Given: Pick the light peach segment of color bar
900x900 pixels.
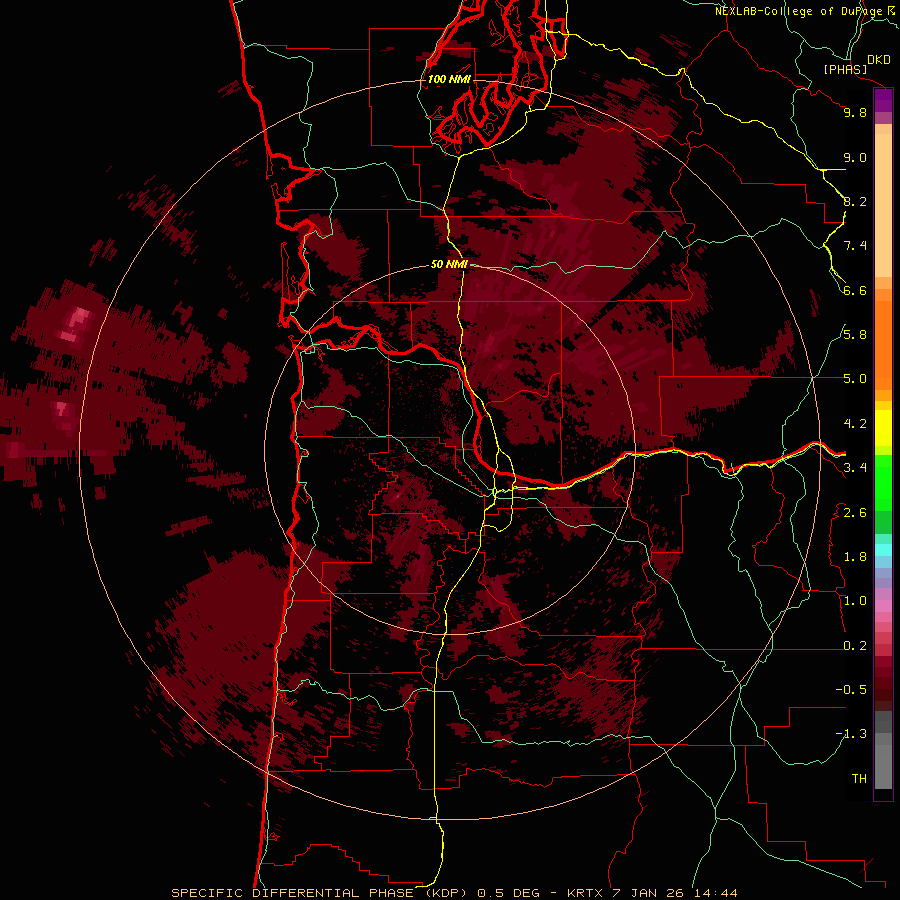Looking at the screenshot, I should tap(883, 207).
